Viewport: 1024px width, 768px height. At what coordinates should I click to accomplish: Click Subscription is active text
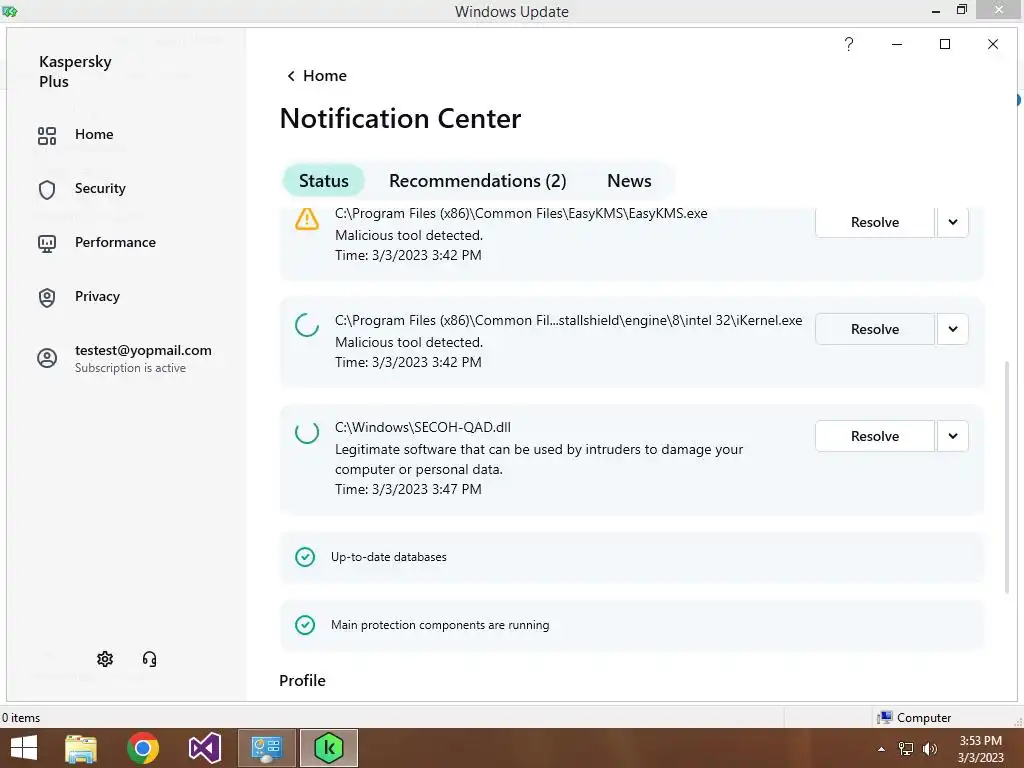pyautogui.click(x=130, y=368)
